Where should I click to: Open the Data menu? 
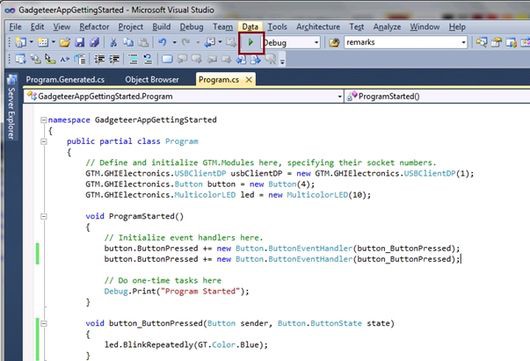coord(250,27)
